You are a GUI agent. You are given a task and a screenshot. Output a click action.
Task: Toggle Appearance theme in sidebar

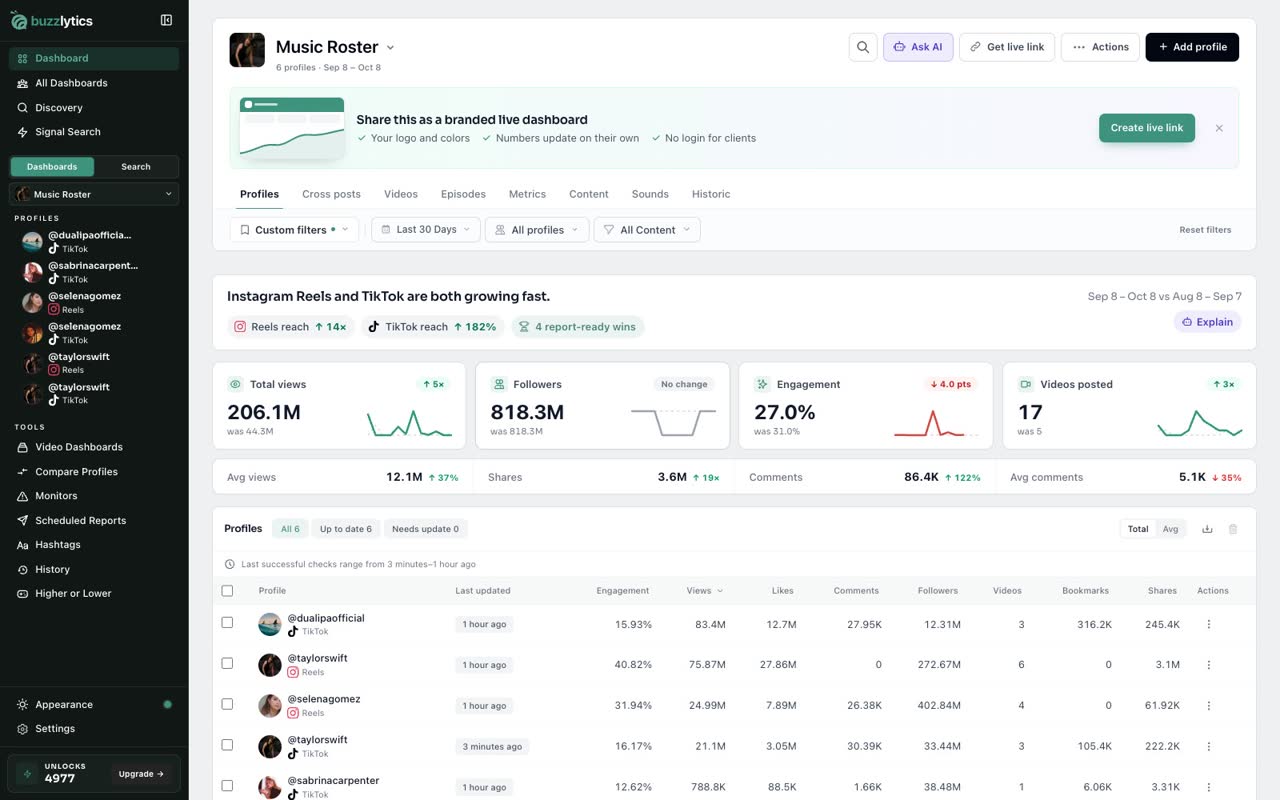(x=94, y=705)
